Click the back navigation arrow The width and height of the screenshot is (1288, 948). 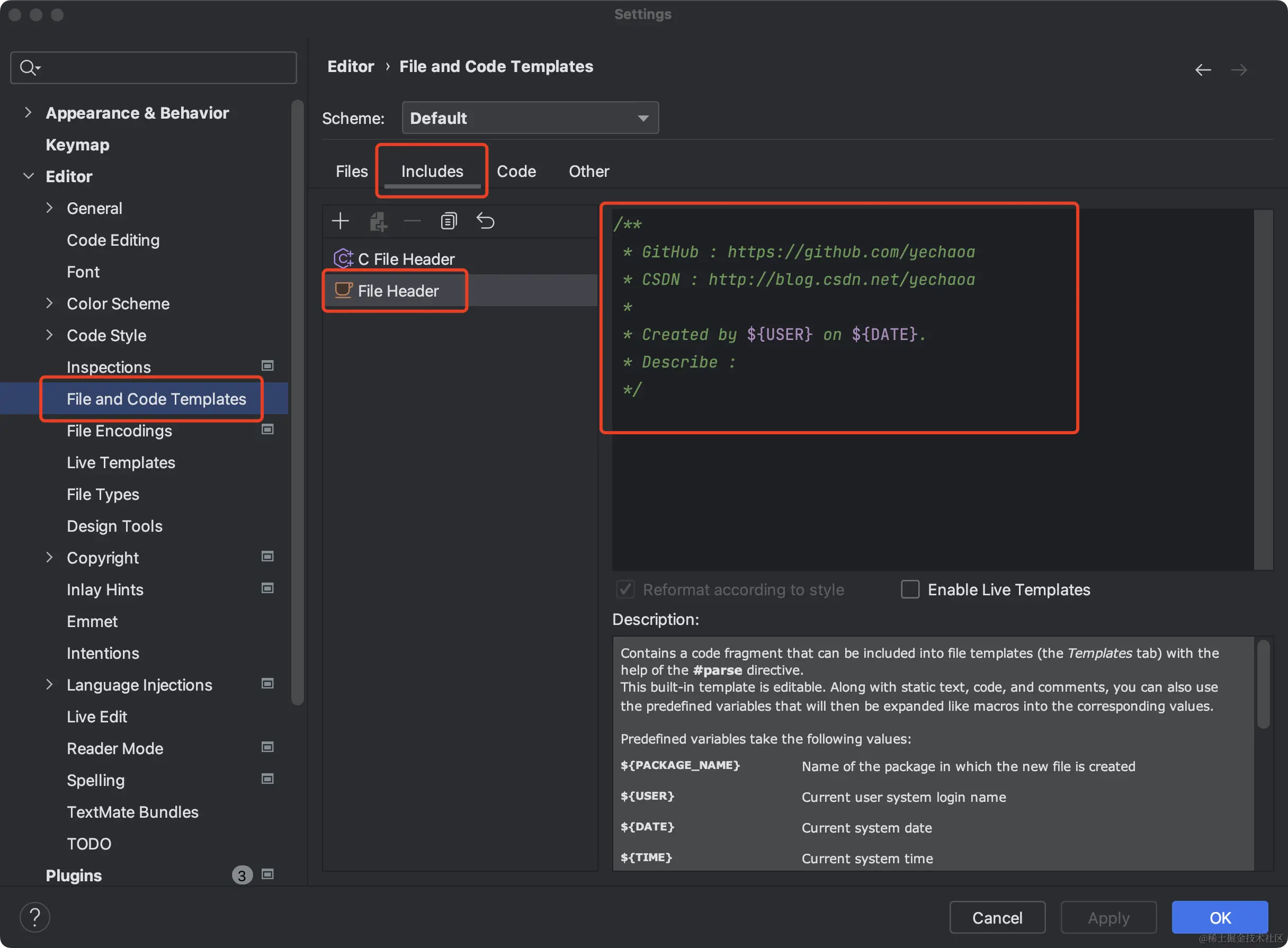pyautogui.click(x=1203, y=70)
